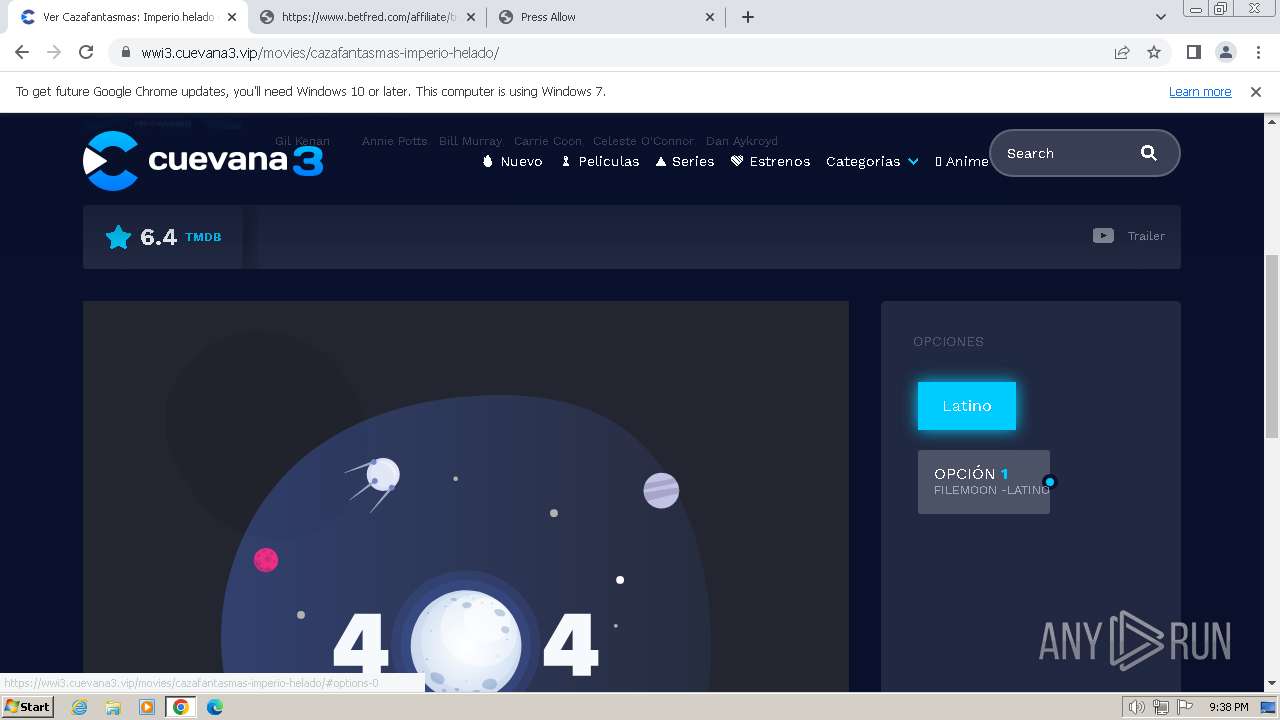Viewport: 1280px width, 720px height.
Task: Open the browser side panel
Action: coord(1193,52)
